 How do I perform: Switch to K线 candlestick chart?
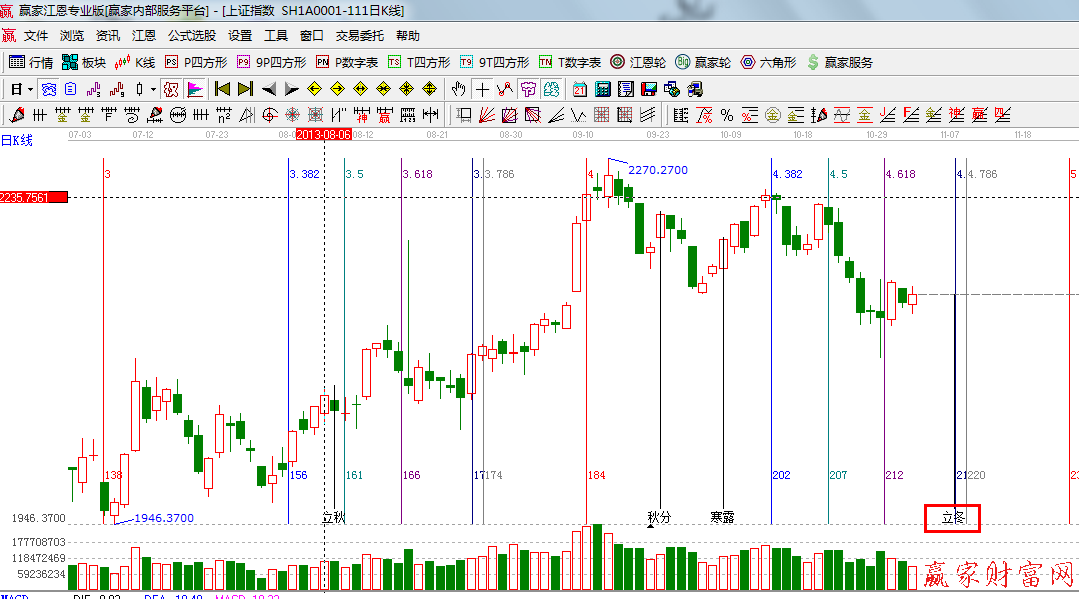[x=135, y=62]
